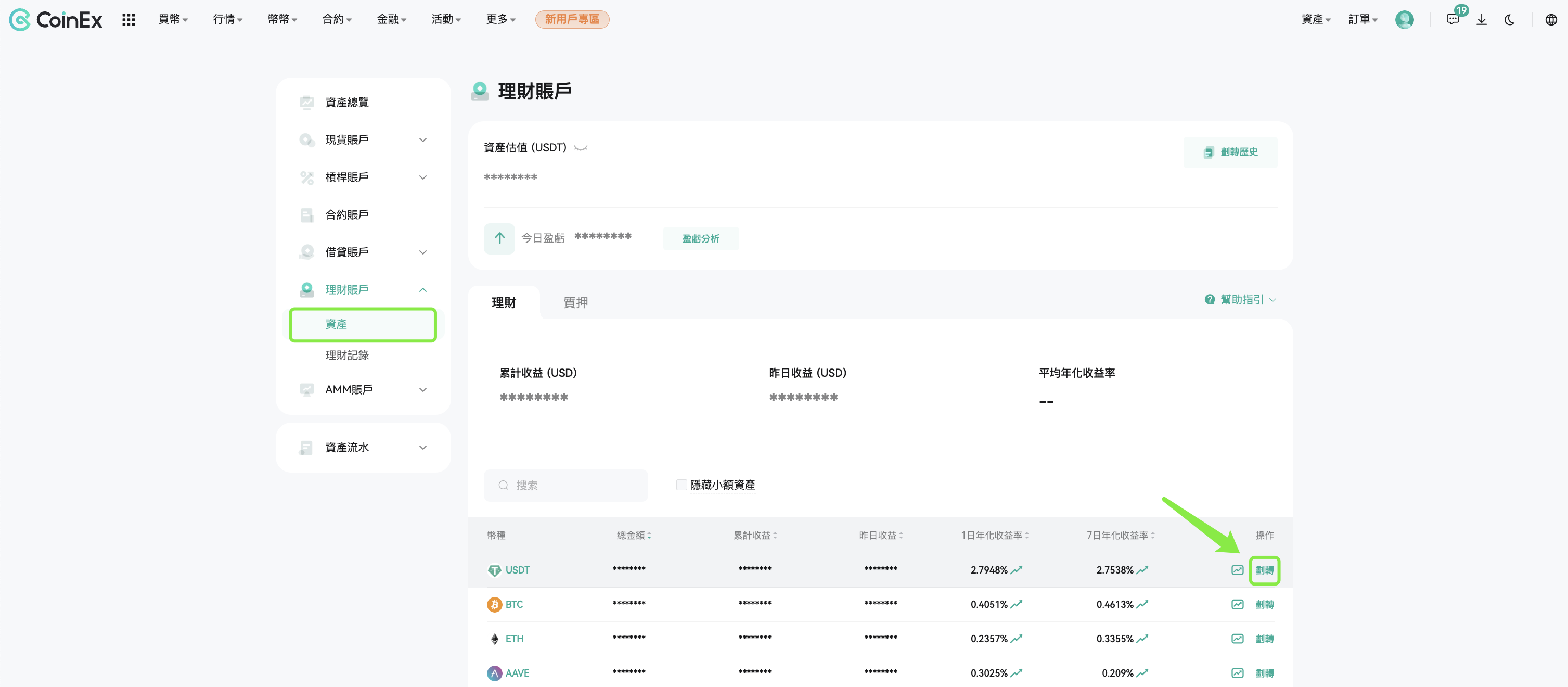Click the today profit arrow icon

pyautogui.click(x=499, y=238)
